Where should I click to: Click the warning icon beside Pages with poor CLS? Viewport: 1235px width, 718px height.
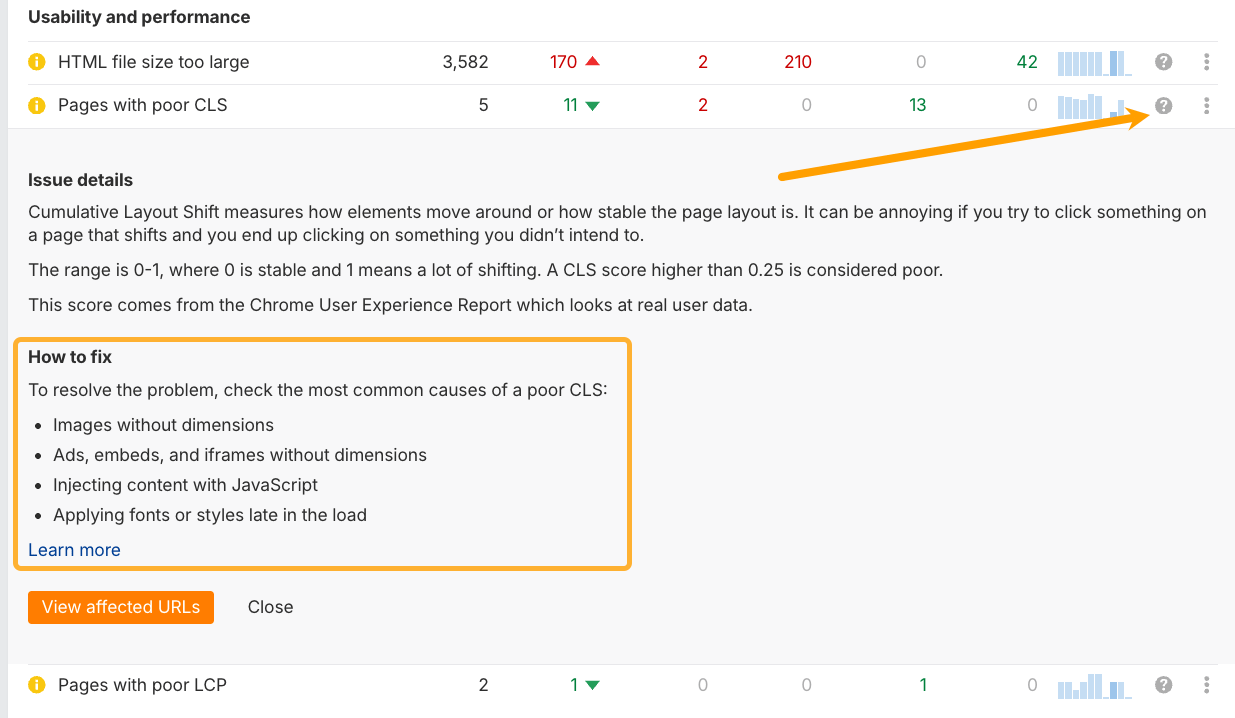[x=36, y=105]
